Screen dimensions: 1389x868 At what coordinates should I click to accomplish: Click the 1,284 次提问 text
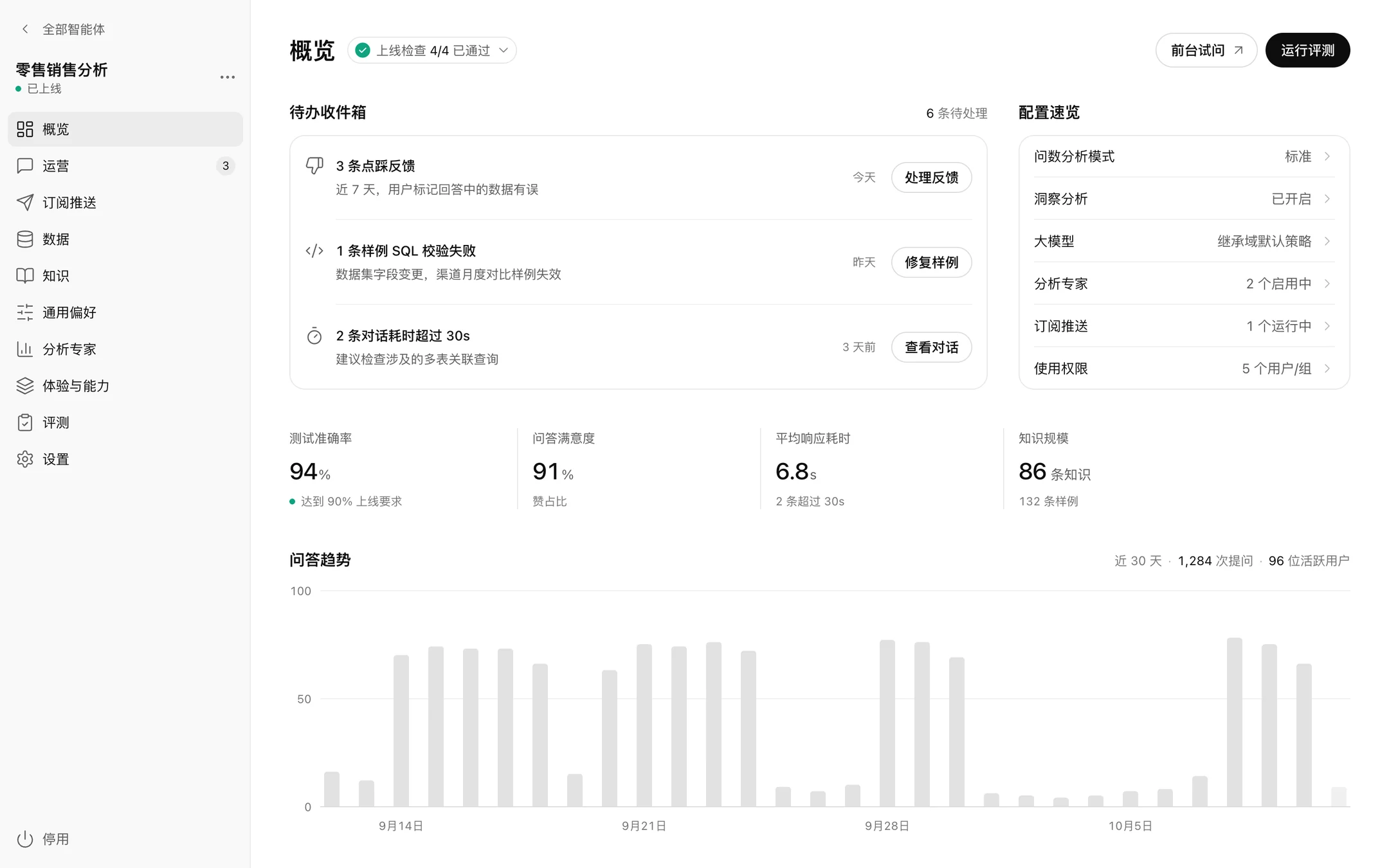click(1215, 561)
